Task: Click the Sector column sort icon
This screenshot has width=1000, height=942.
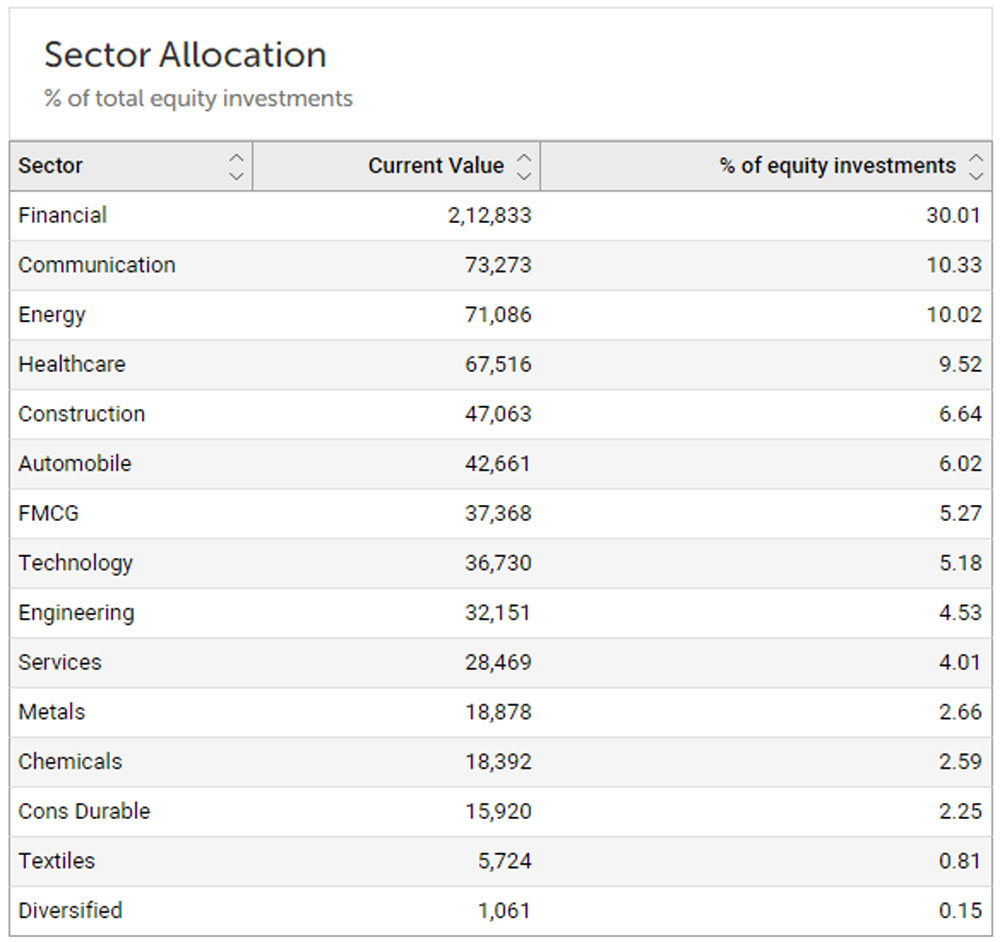Action: 236,166
